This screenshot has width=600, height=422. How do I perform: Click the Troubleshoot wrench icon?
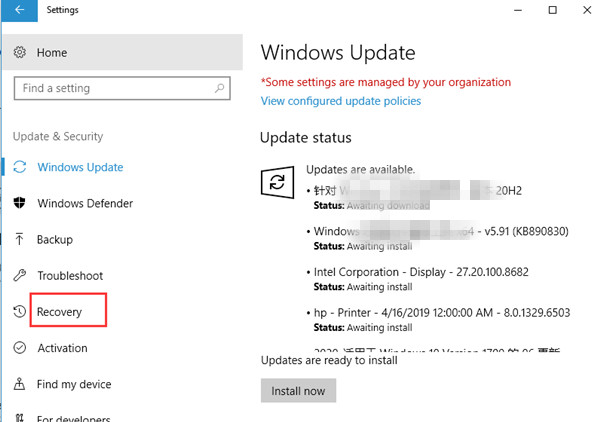(x=20, y=276)
